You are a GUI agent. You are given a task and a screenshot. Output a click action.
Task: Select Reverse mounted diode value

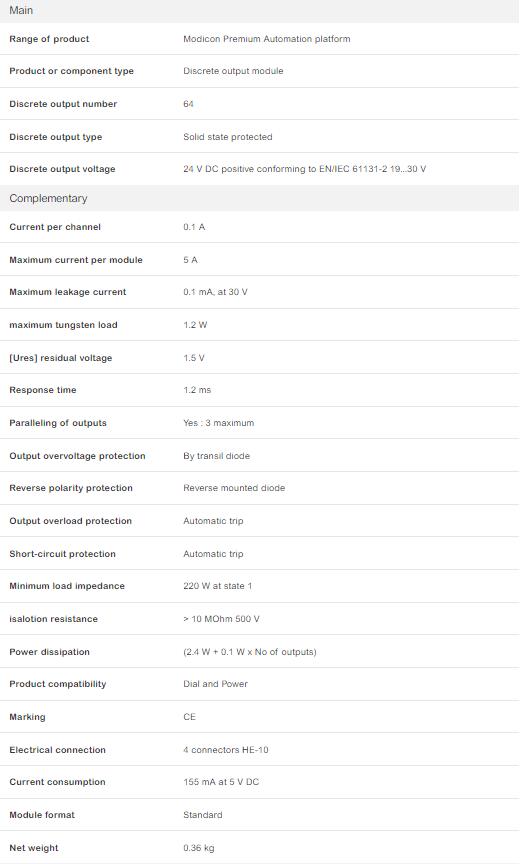[x=234, y=488]
